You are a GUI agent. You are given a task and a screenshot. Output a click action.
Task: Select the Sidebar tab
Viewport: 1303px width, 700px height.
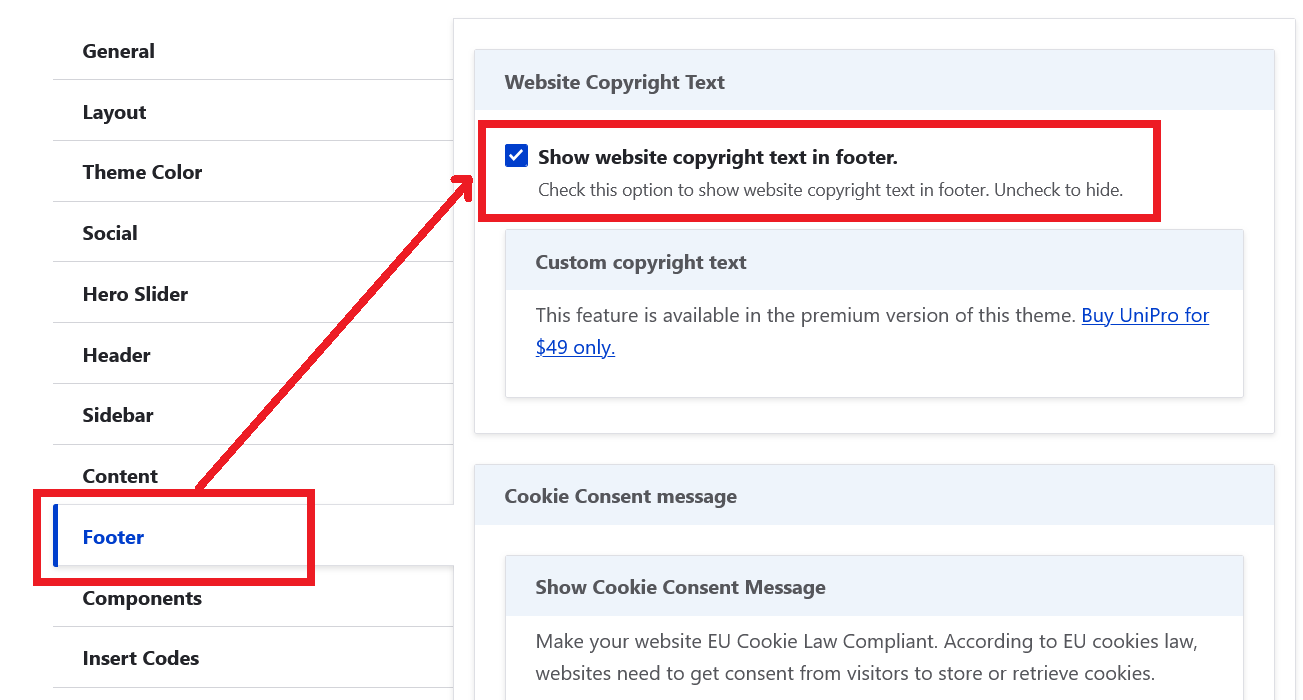click(x=118, y=415)
